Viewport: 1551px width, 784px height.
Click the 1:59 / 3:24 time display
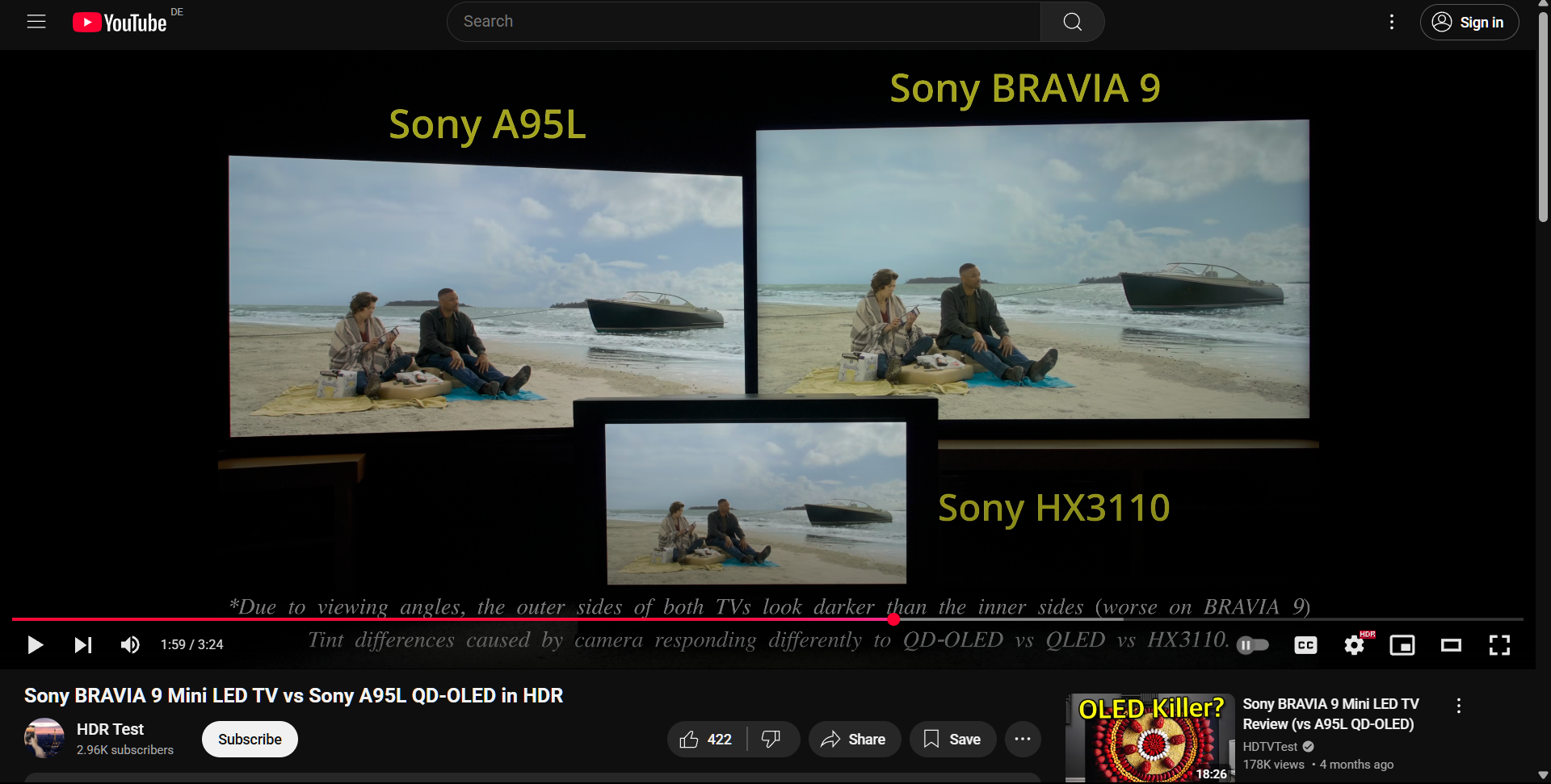click(x=191, y=644)
